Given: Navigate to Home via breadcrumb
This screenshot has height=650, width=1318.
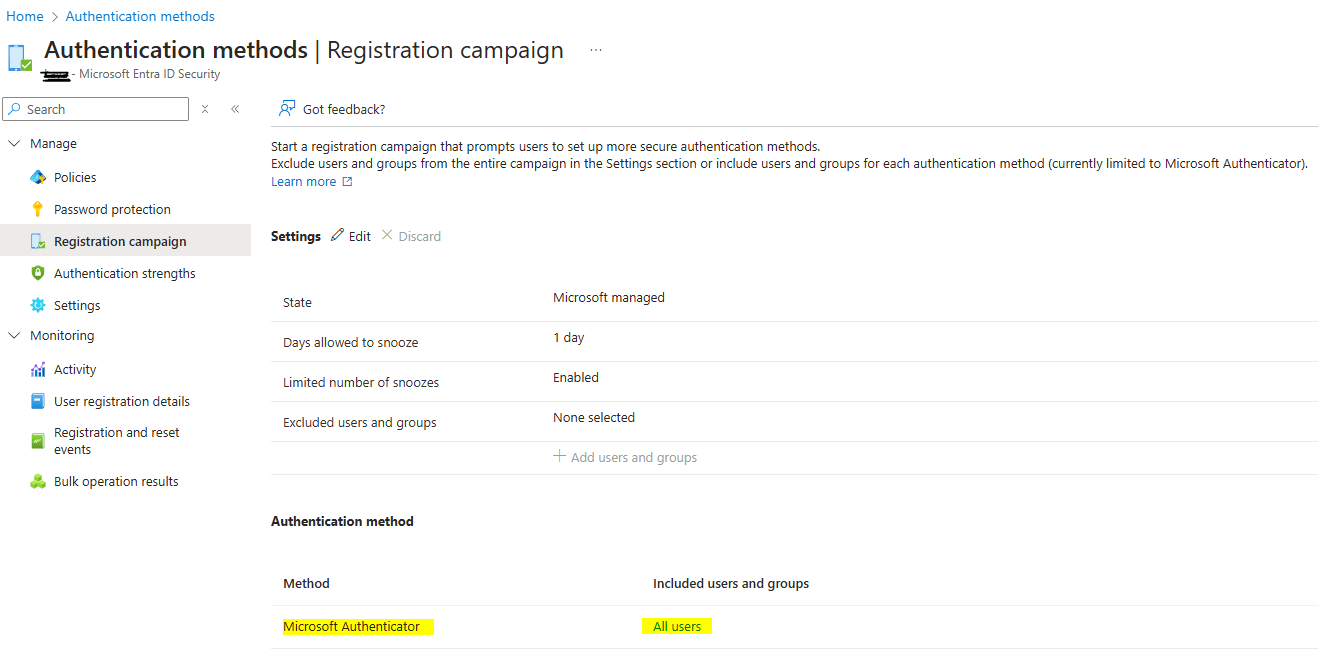Looking at the screenshot, I should pyautogui.click(x=24, y=15).
